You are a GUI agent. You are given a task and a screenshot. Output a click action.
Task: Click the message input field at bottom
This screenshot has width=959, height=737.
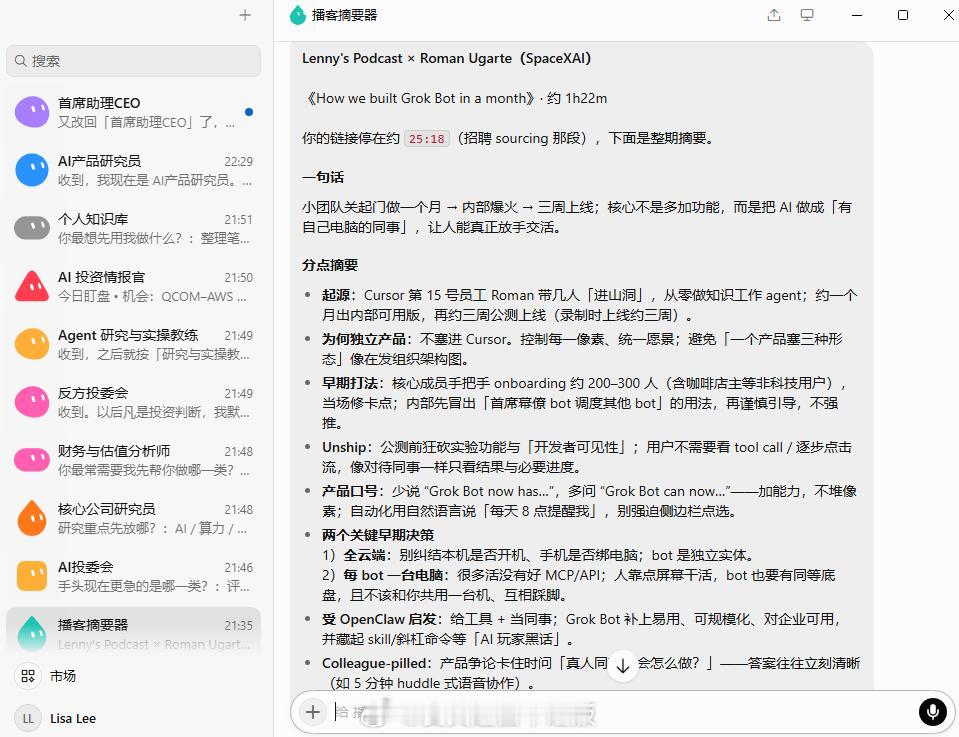tap(623, 711)
